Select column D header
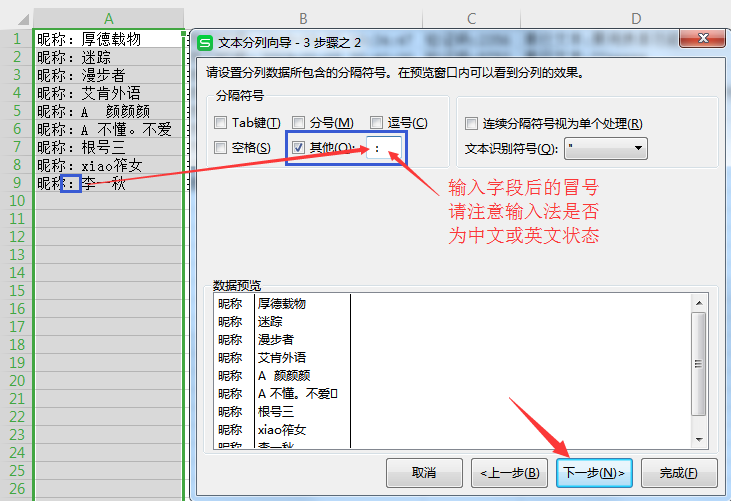This screenshot has height=501, width=731. click(x=636, y=19)
